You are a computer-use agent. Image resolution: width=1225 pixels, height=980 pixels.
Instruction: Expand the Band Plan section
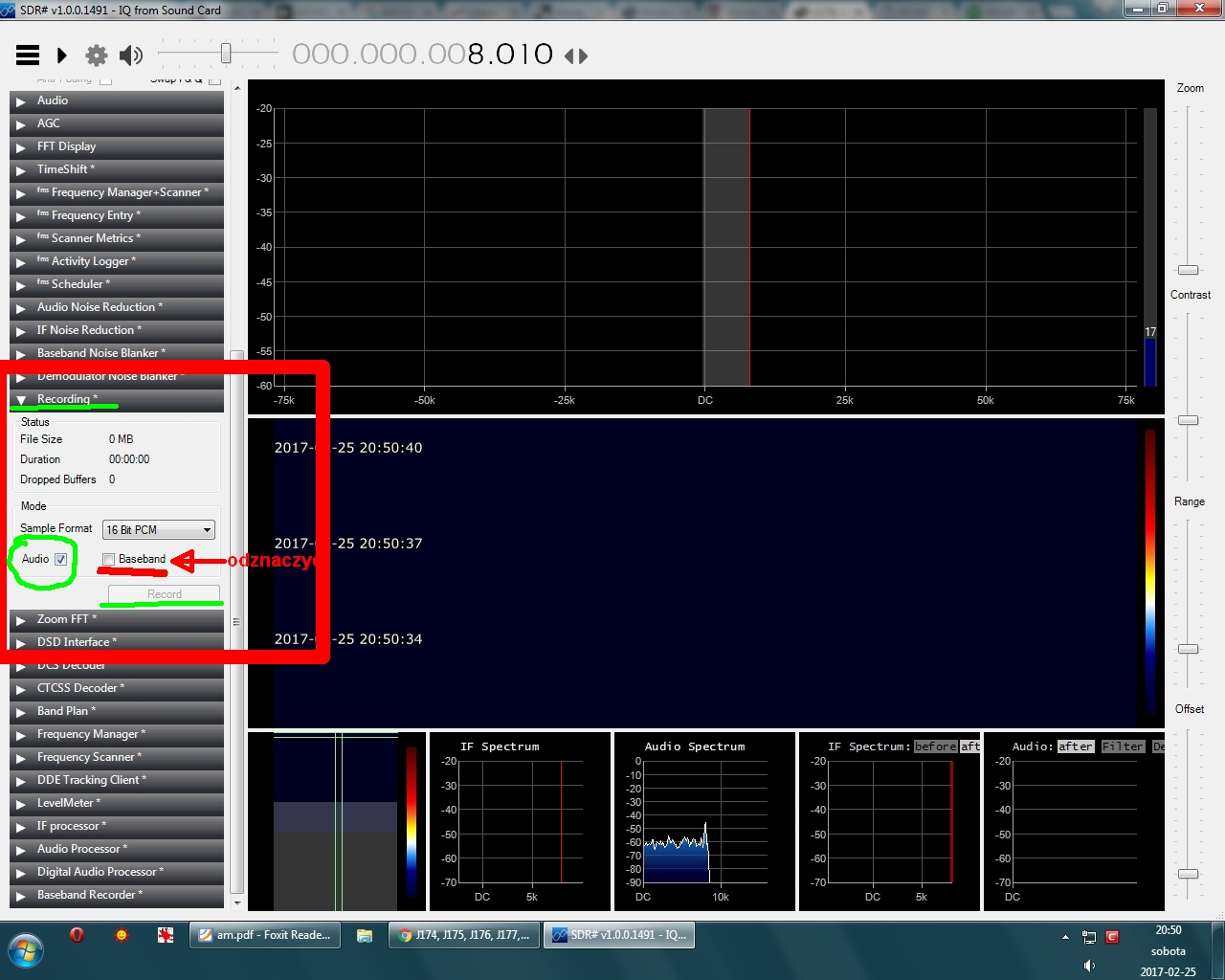click(117, 711)
